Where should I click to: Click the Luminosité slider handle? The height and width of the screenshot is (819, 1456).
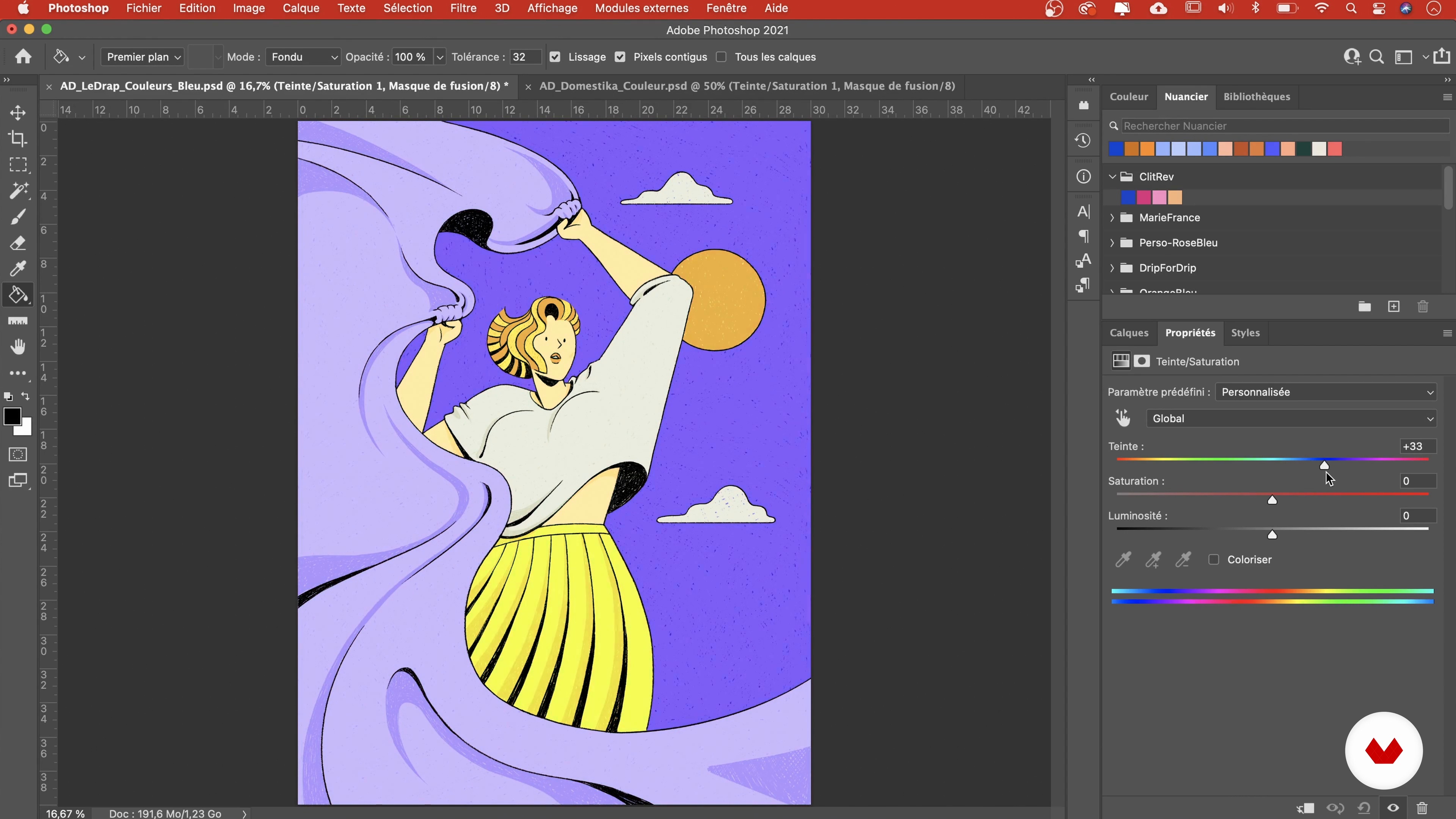pyautogui.click(x=1272, y=535)
